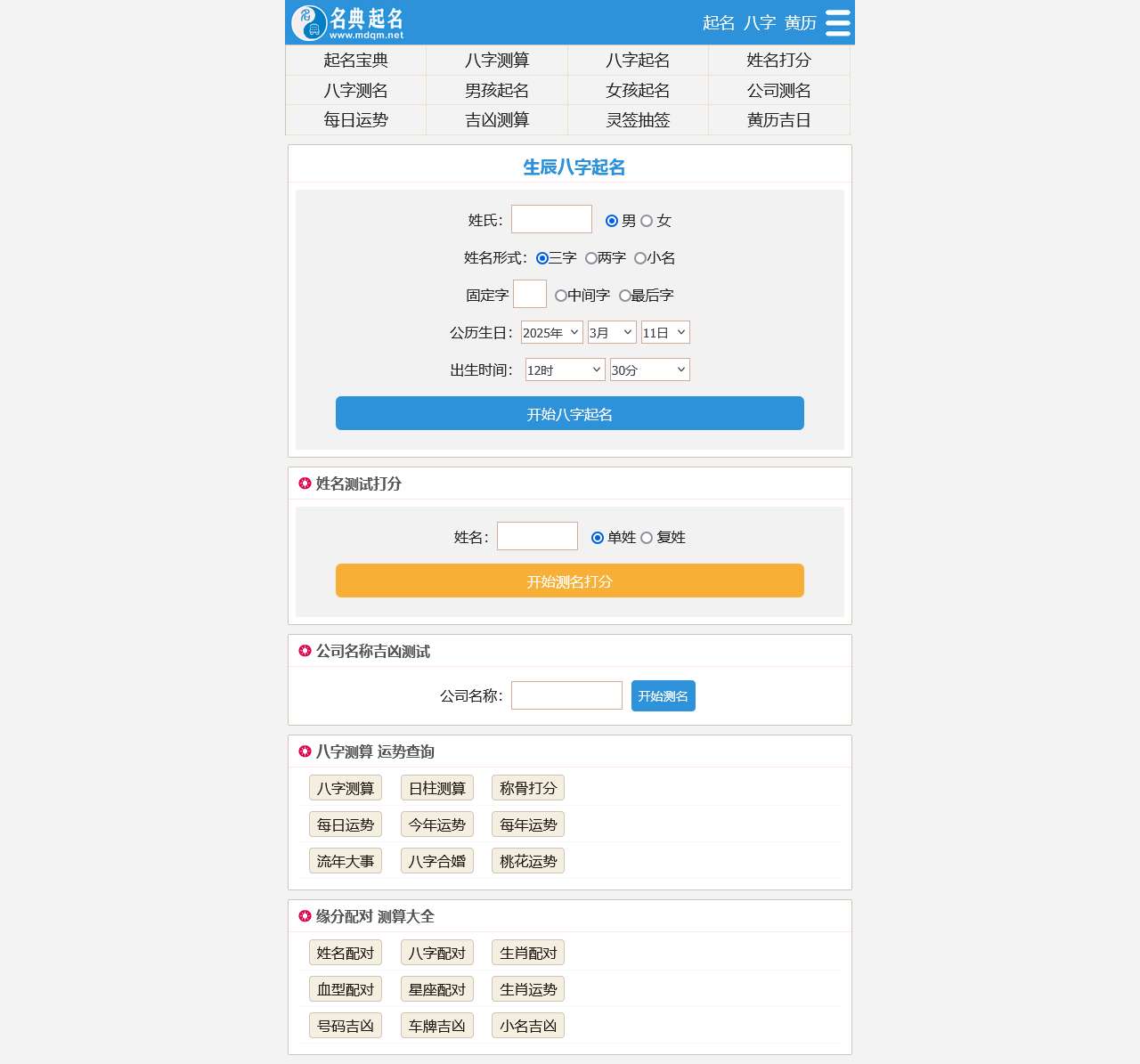The image size is (1140, 1064).
Task: Click the 生辰八字起名 heading link
Action: click(574, 167)
